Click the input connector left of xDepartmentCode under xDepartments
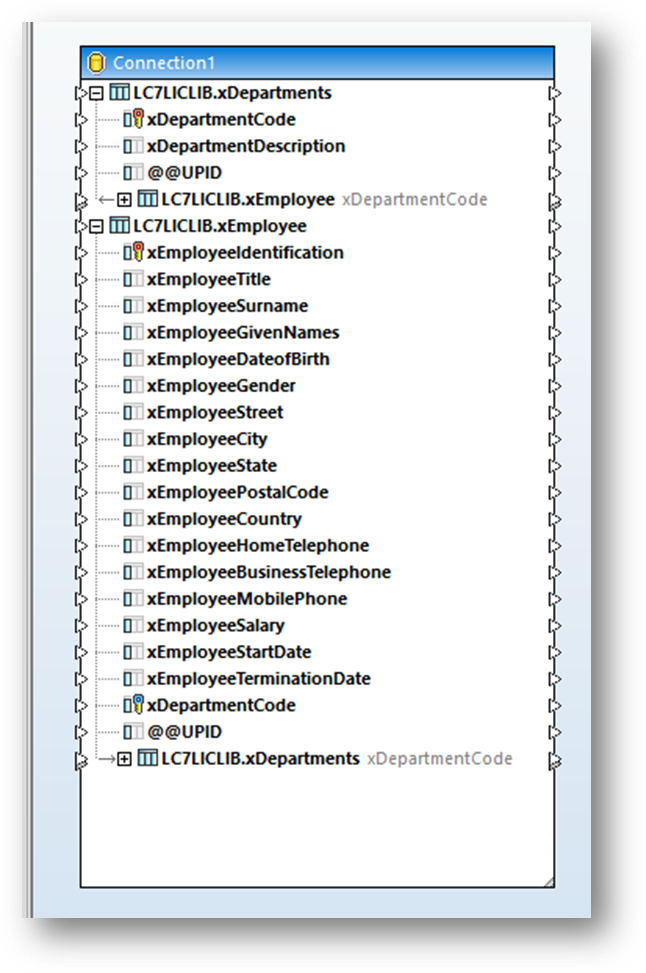This screenshot has width=646, height=973. [x=81, y=120]
